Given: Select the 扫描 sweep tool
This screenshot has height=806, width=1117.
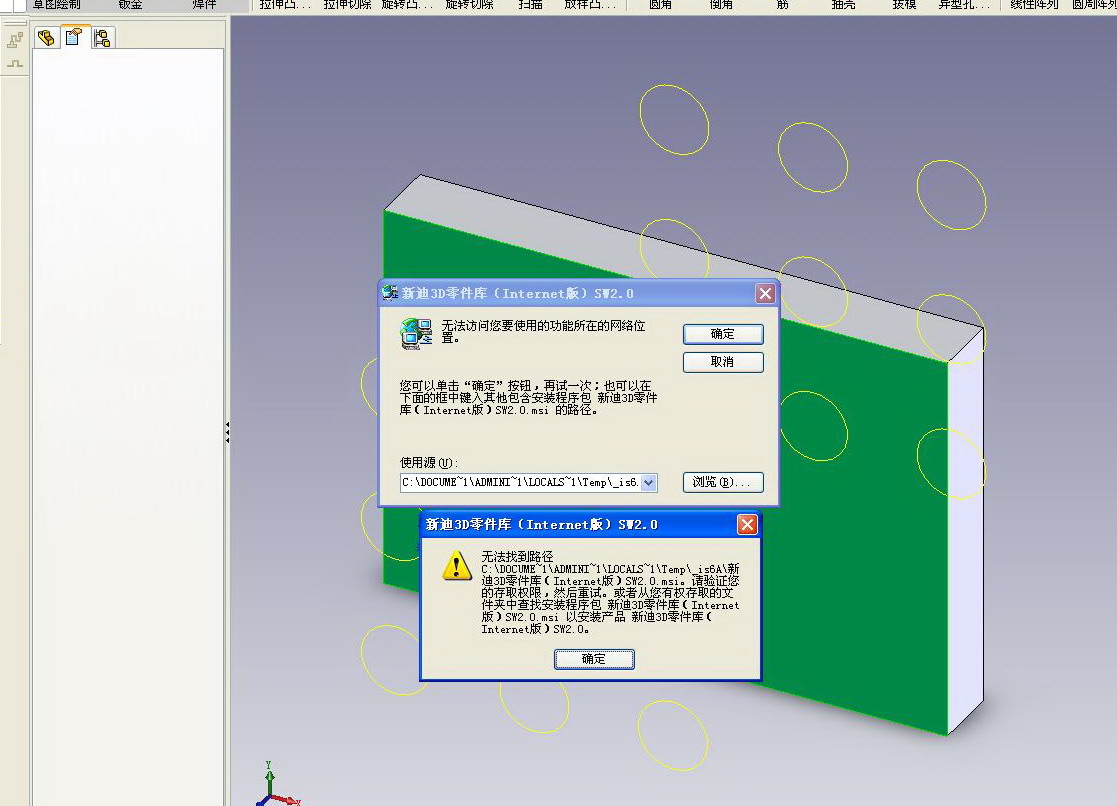Looking at the screenshot, I should coord(530,4).
